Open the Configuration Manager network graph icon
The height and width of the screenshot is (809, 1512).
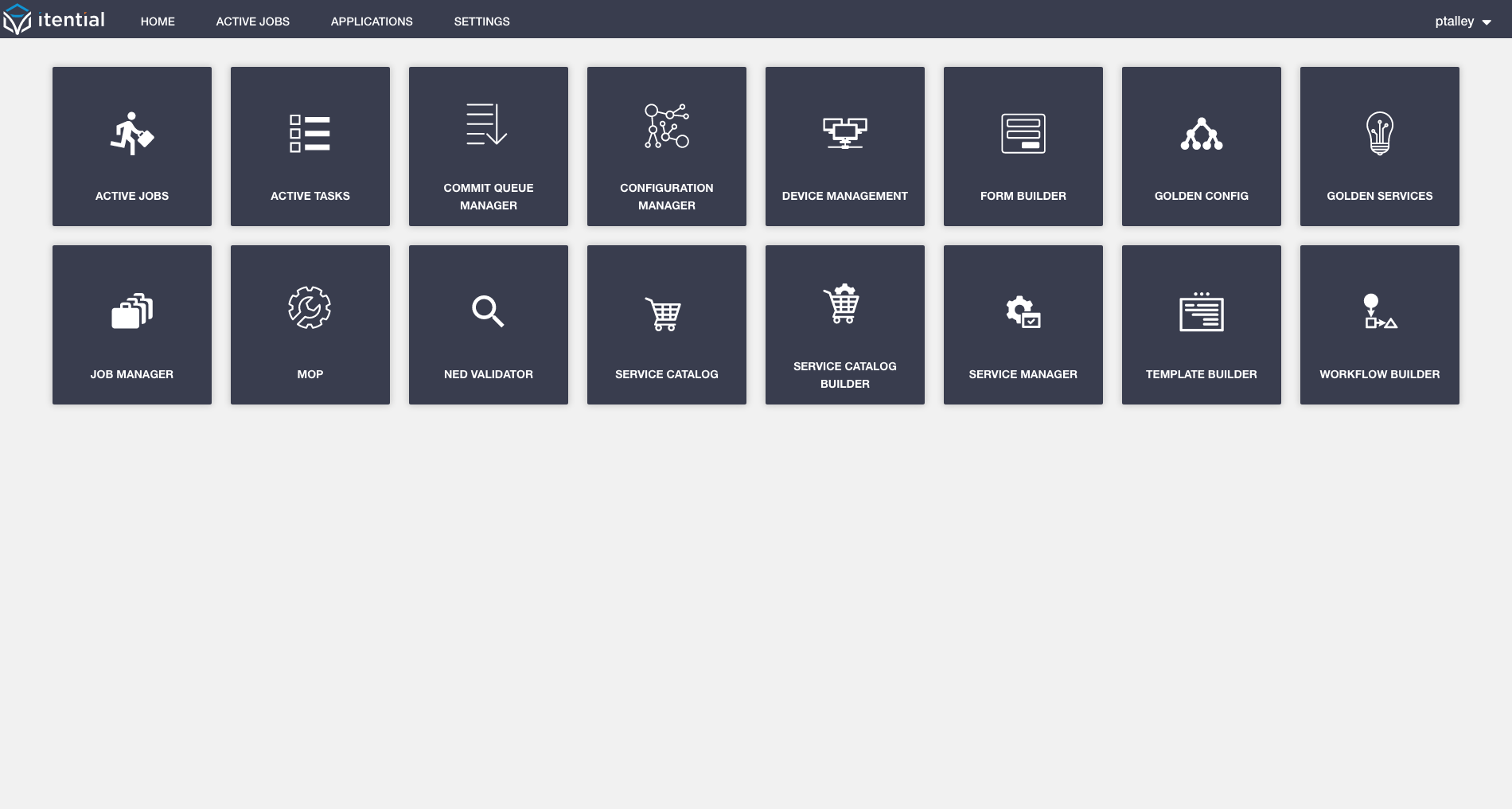pos(667,126)
